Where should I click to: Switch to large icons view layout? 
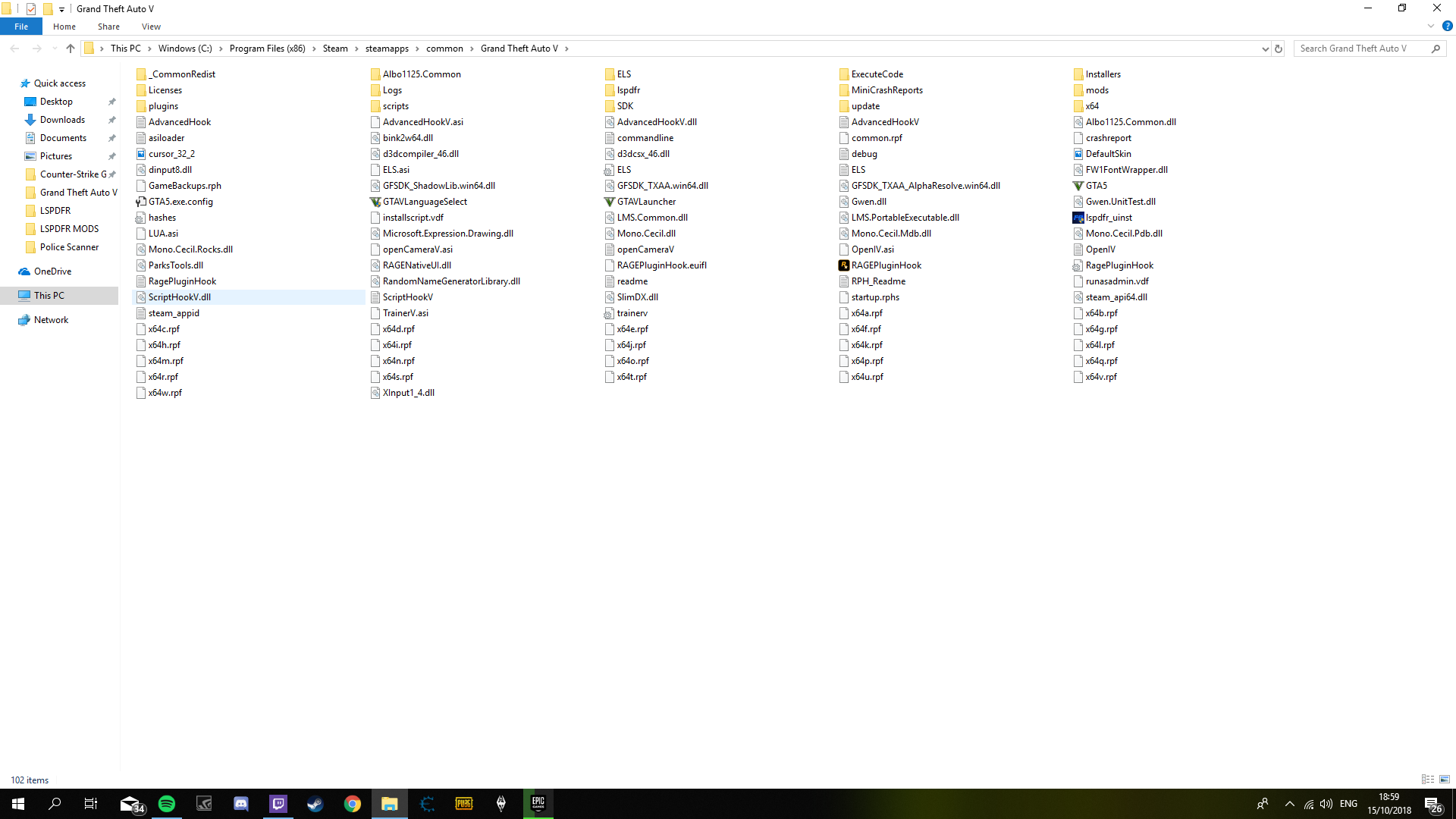point(1445,780)
